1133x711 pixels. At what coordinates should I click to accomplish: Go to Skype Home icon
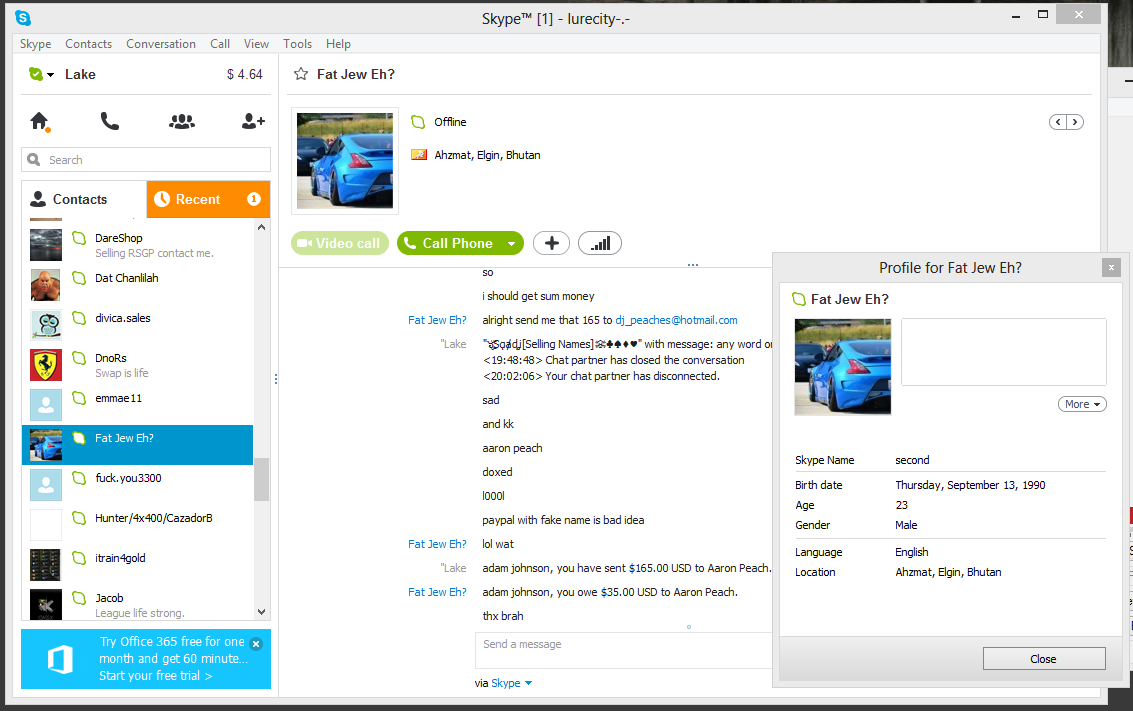pos(40,121)
